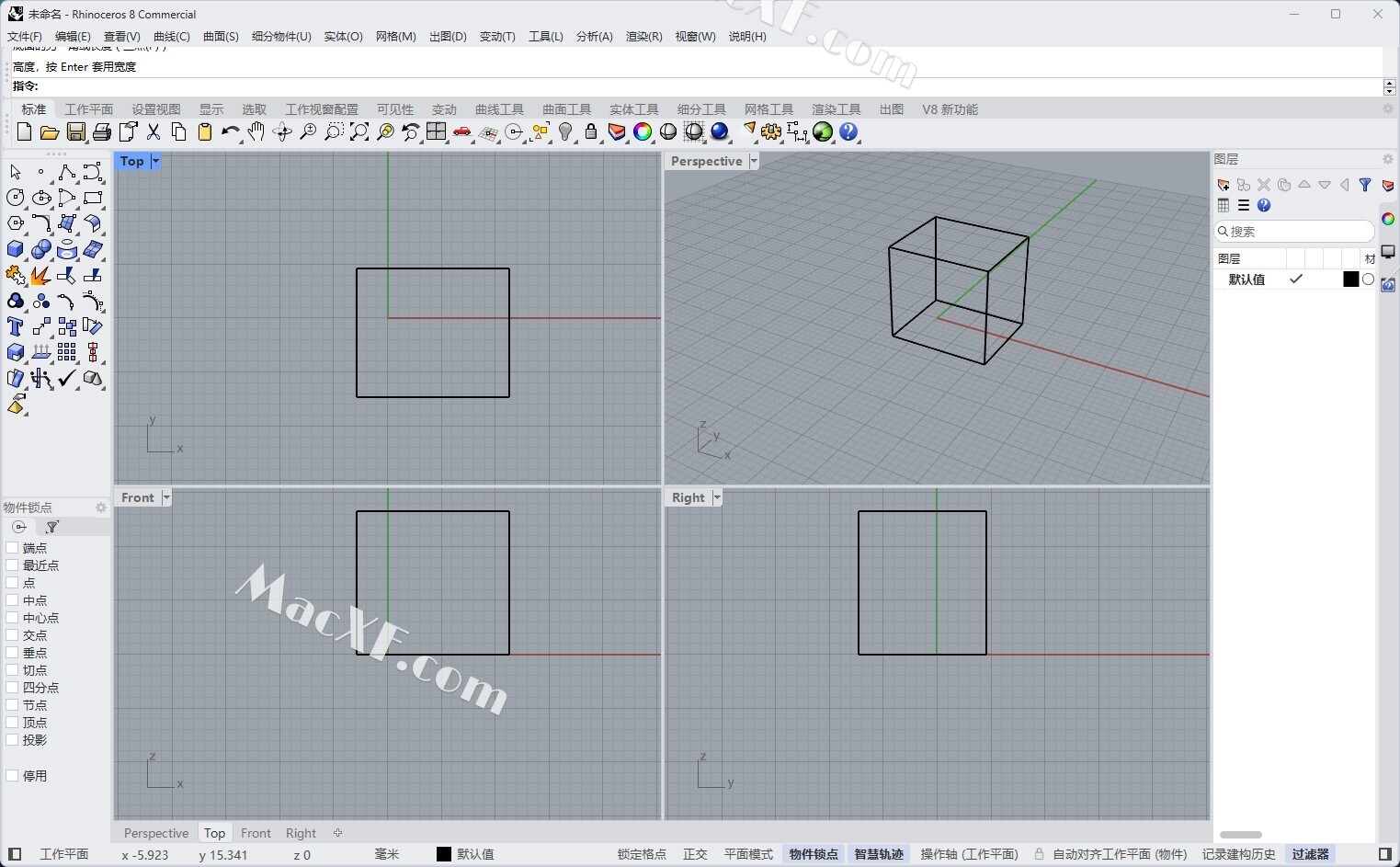
Task: Select the Polyline tool in the sidebar
Action: (x=67, y=172)
